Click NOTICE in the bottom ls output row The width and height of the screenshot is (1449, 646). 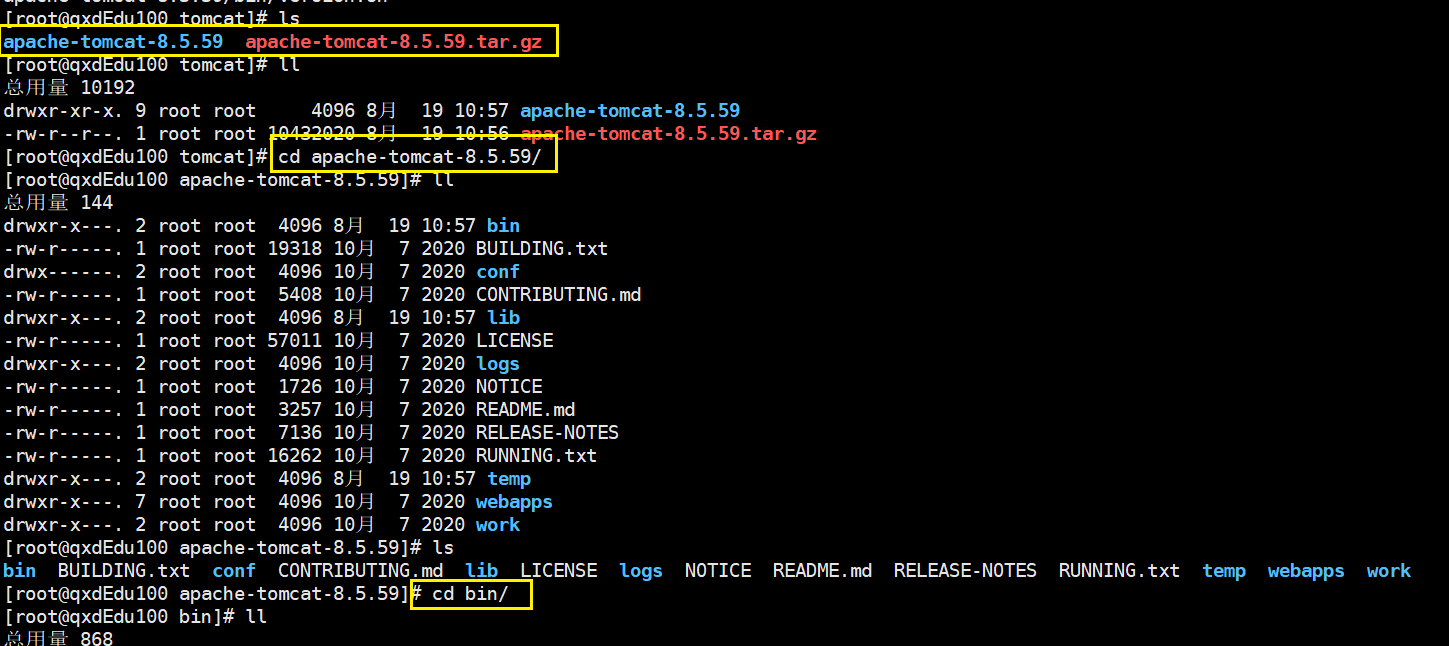(x=718, y=571)
